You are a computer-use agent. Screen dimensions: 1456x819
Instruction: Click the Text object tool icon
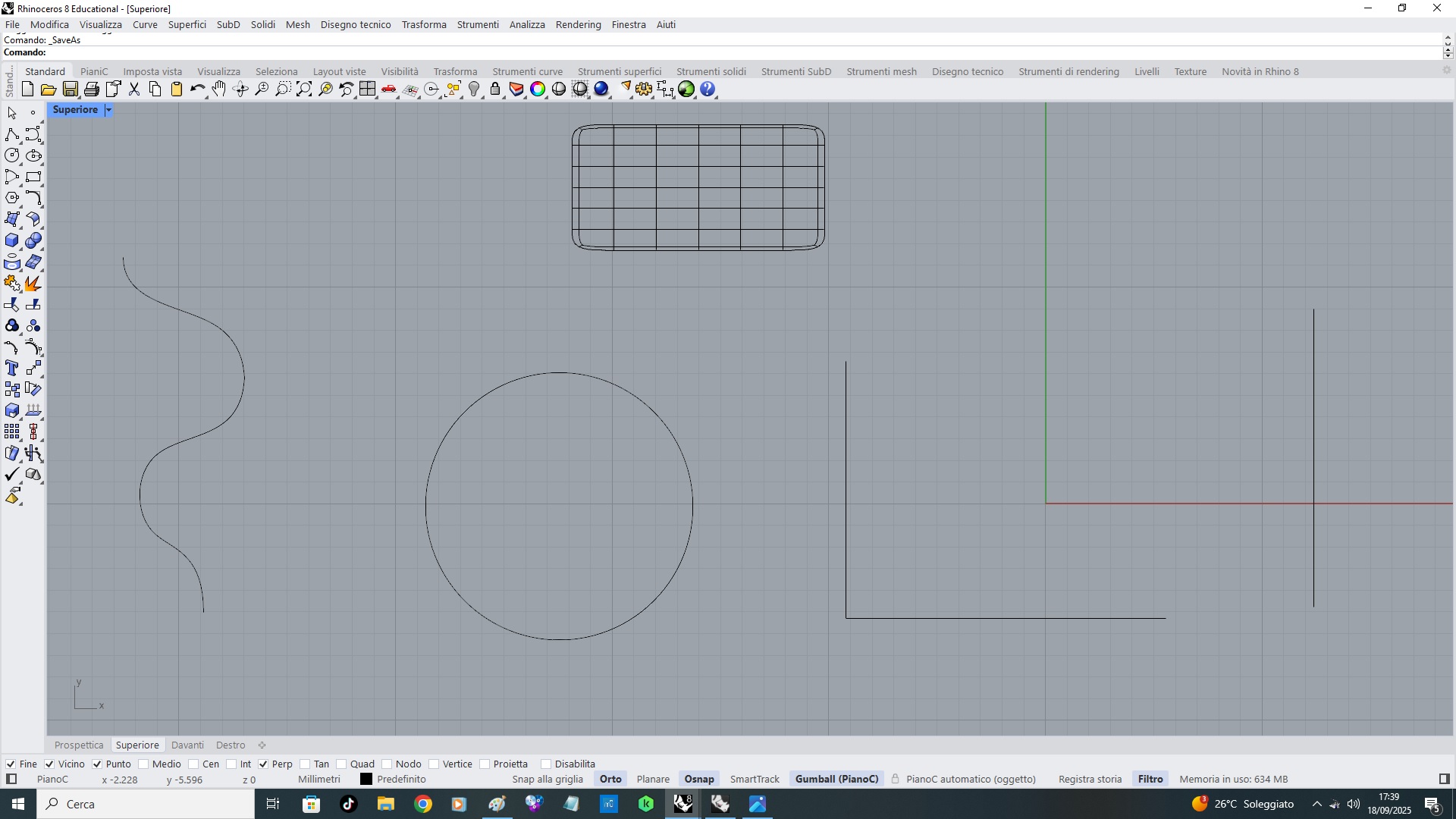[11, 369]
